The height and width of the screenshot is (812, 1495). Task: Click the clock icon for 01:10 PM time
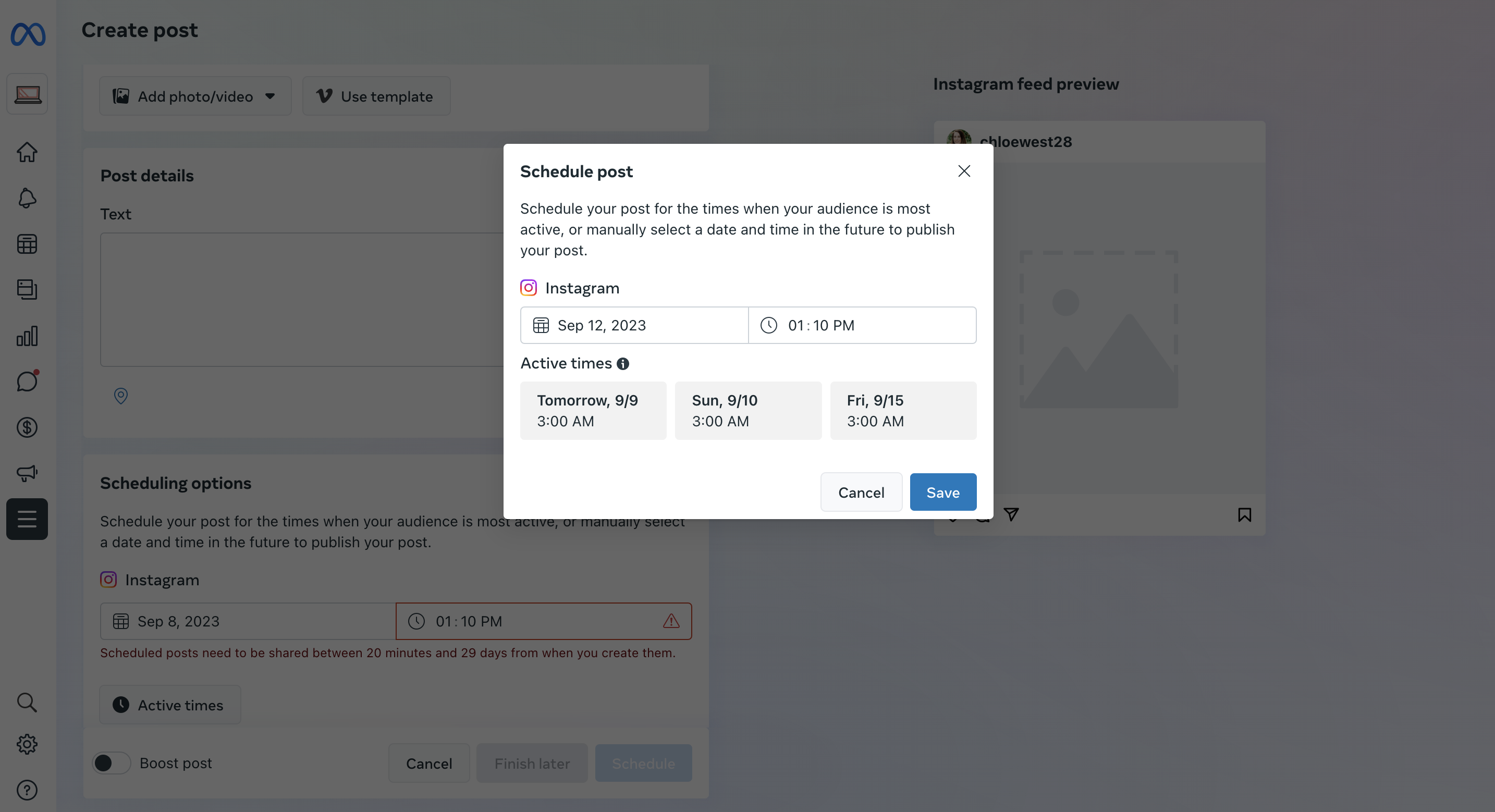point(768,324)
